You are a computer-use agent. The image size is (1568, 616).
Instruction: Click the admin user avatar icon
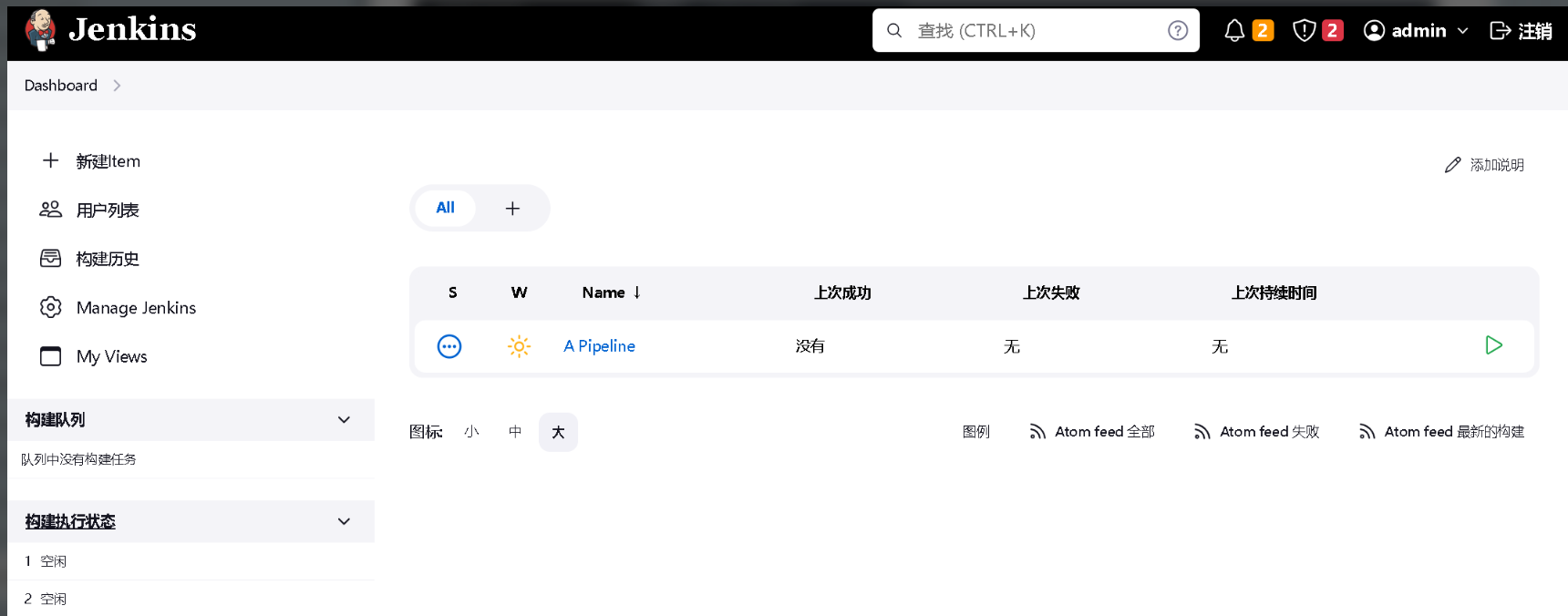[1374, 30]
